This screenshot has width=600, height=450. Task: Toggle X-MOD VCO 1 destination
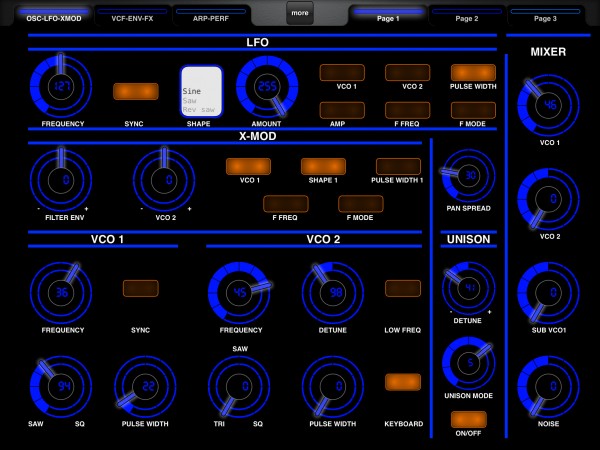[x=248, y=166]
